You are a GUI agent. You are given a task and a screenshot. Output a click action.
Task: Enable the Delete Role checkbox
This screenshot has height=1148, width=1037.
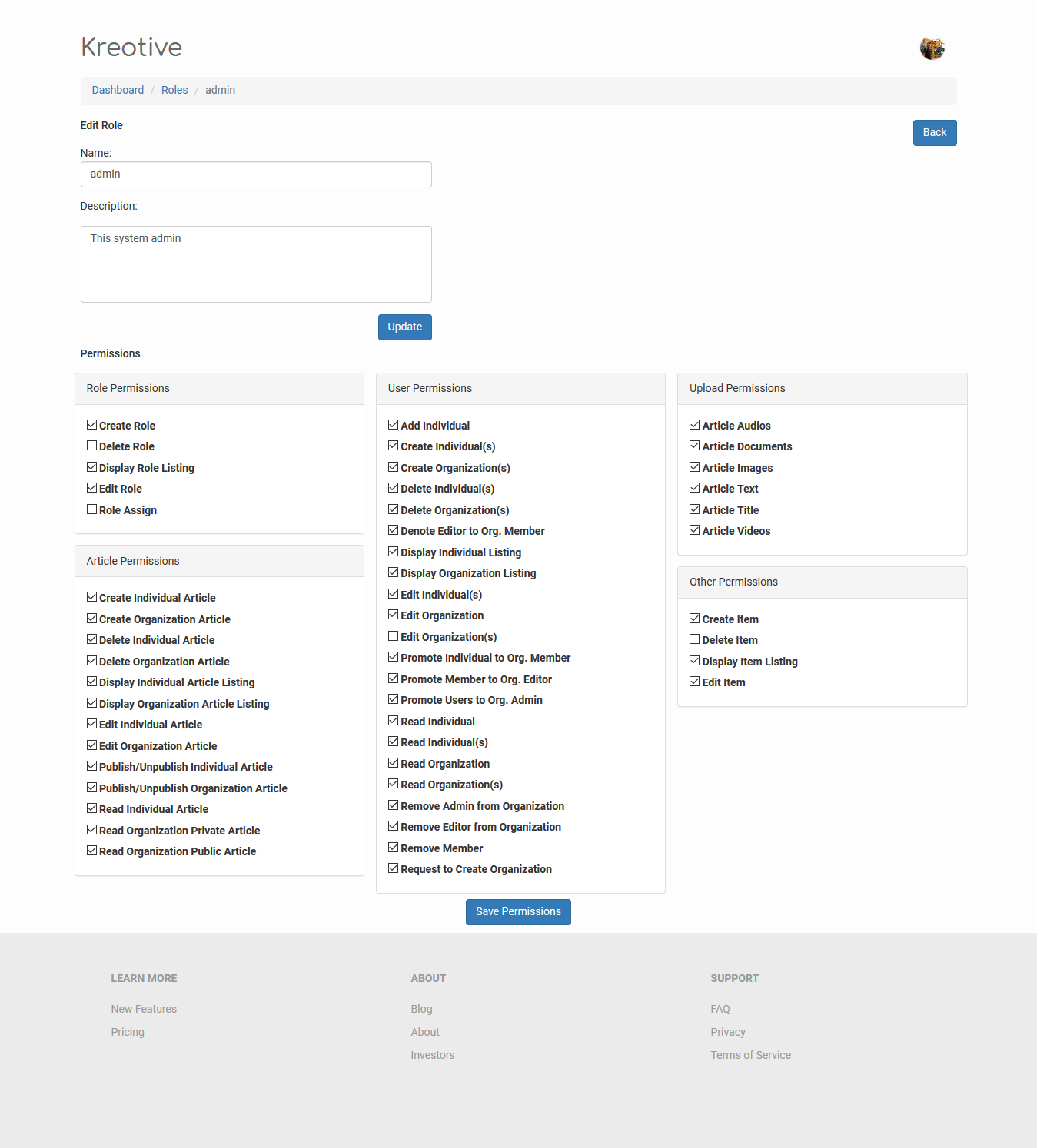[92, 446]
